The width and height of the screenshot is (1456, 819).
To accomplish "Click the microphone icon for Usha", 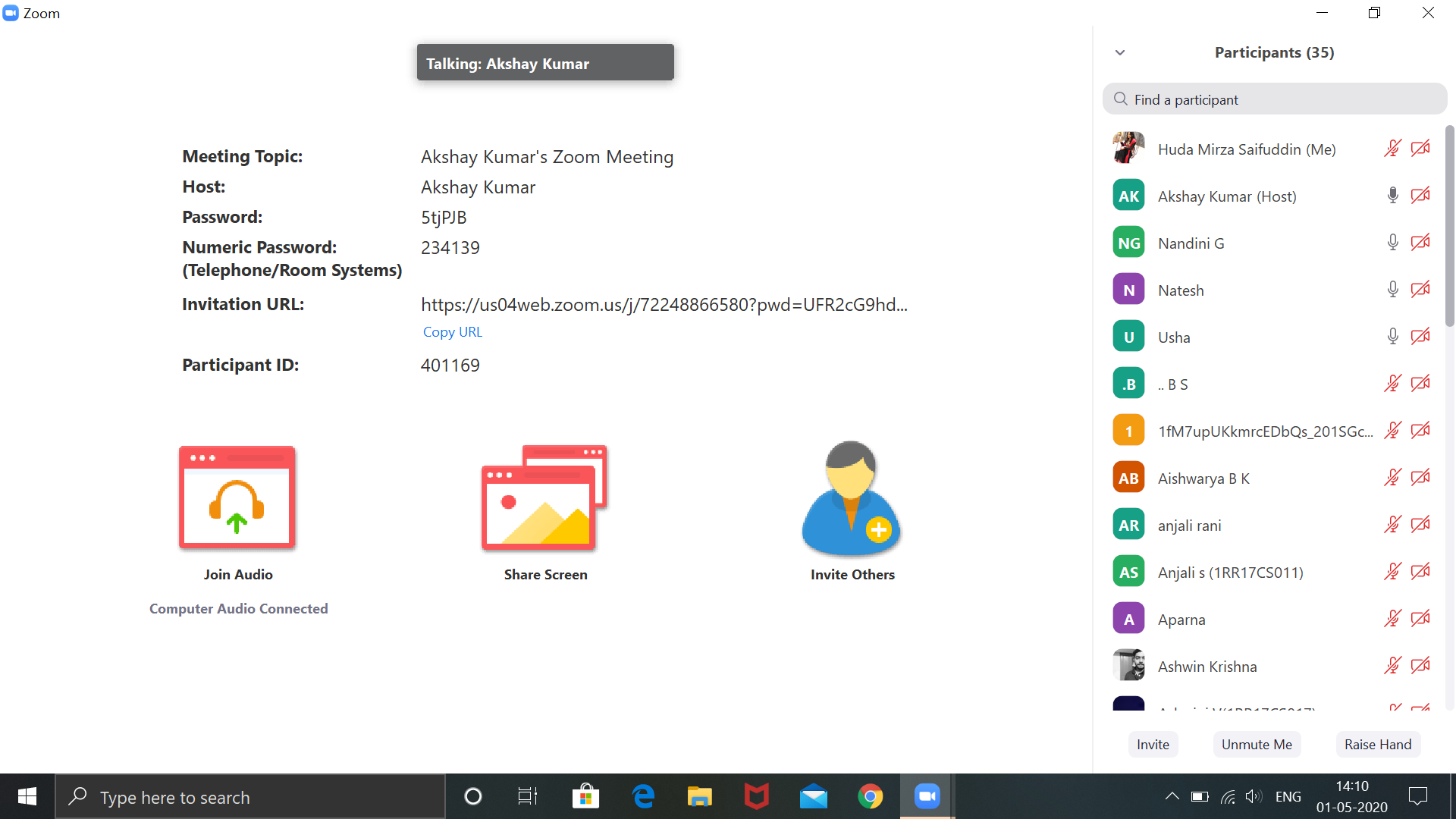I will [1392, 336].
